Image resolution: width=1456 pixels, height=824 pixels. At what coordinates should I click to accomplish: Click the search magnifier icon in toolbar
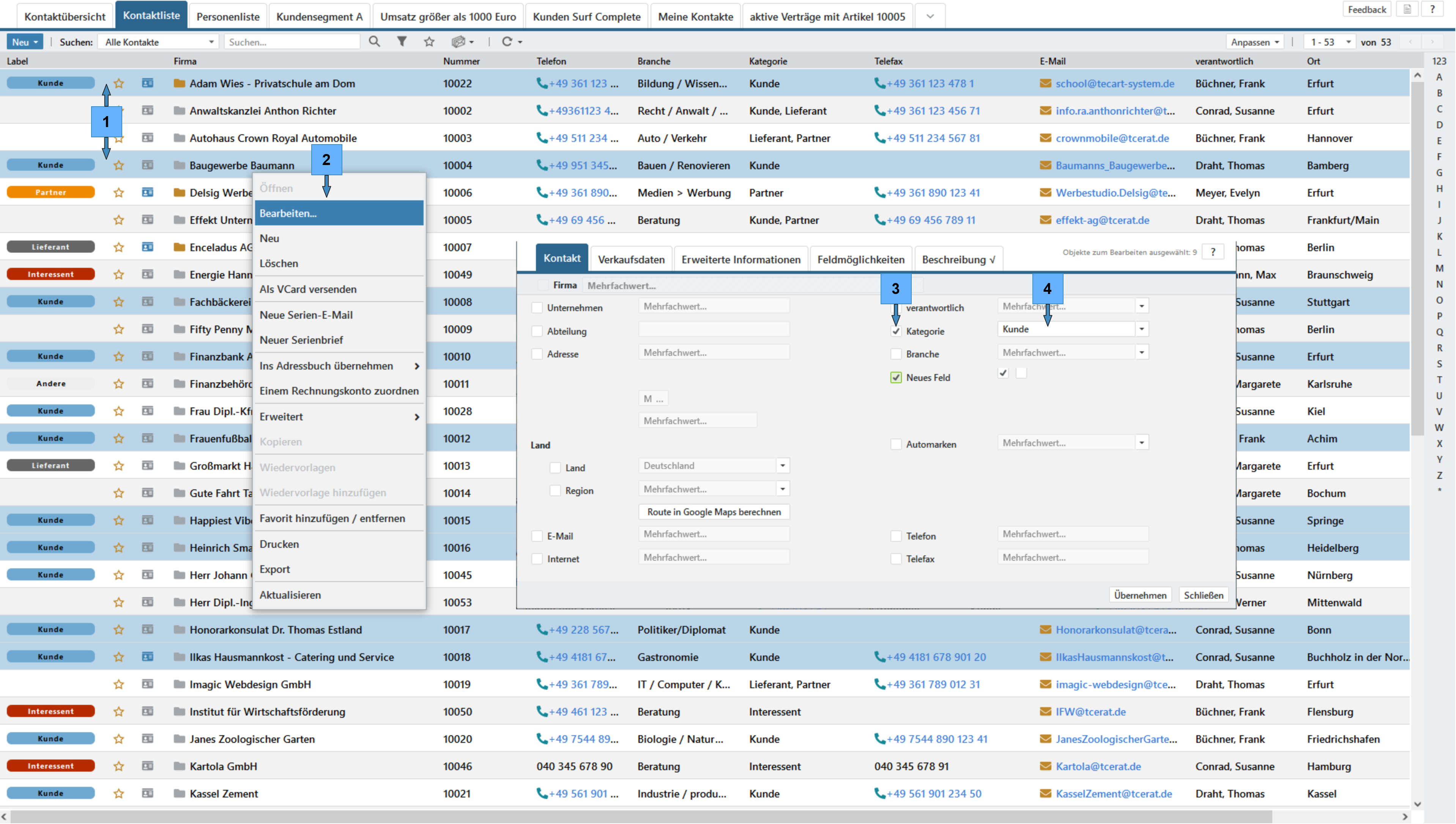[374, 41]
